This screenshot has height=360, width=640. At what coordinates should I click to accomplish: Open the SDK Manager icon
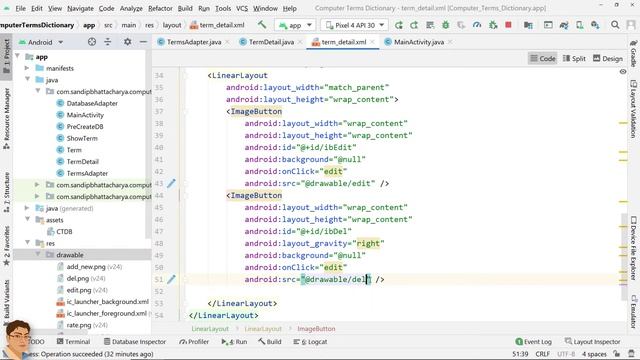[x=595, y=25]
